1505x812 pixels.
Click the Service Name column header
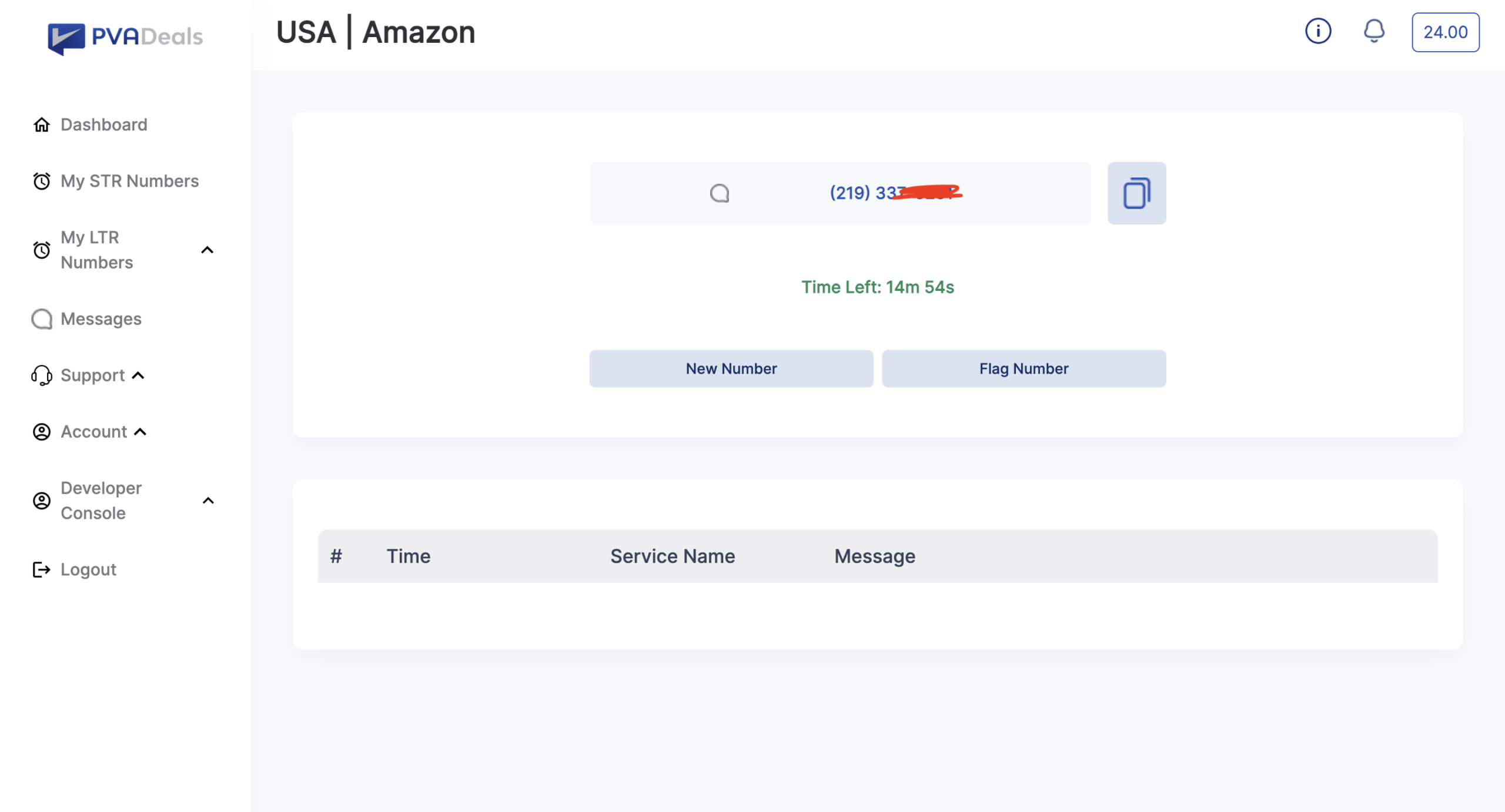pyautogui.click(x=673, y=556)
